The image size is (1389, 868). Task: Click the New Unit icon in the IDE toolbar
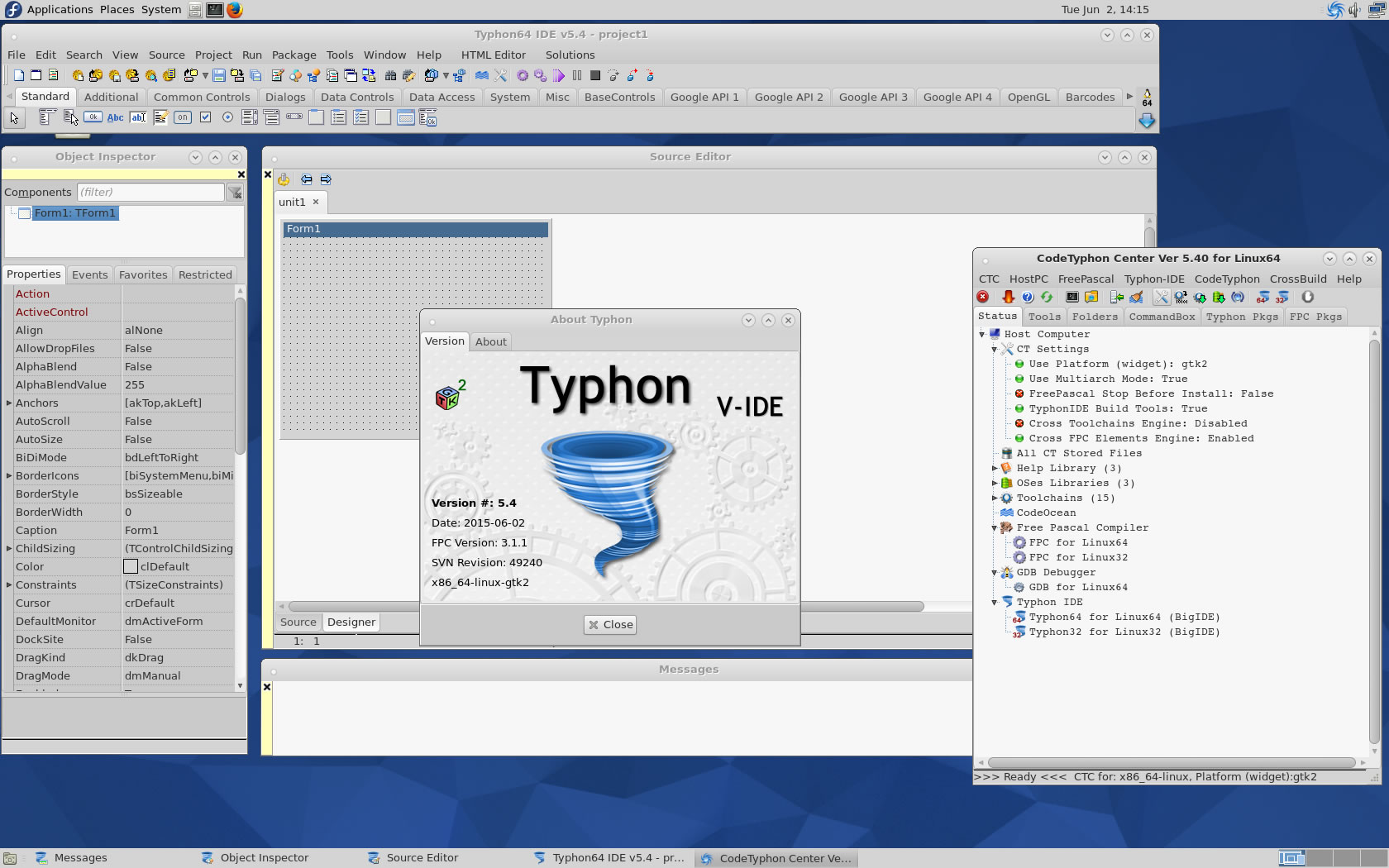pyautogui.click(x=18, y=75)
